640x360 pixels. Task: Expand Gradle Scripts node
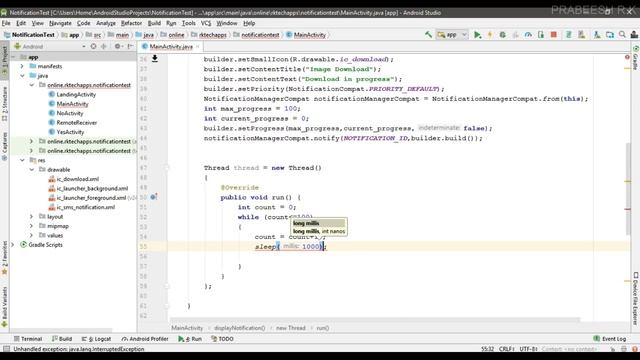(13, 244)
